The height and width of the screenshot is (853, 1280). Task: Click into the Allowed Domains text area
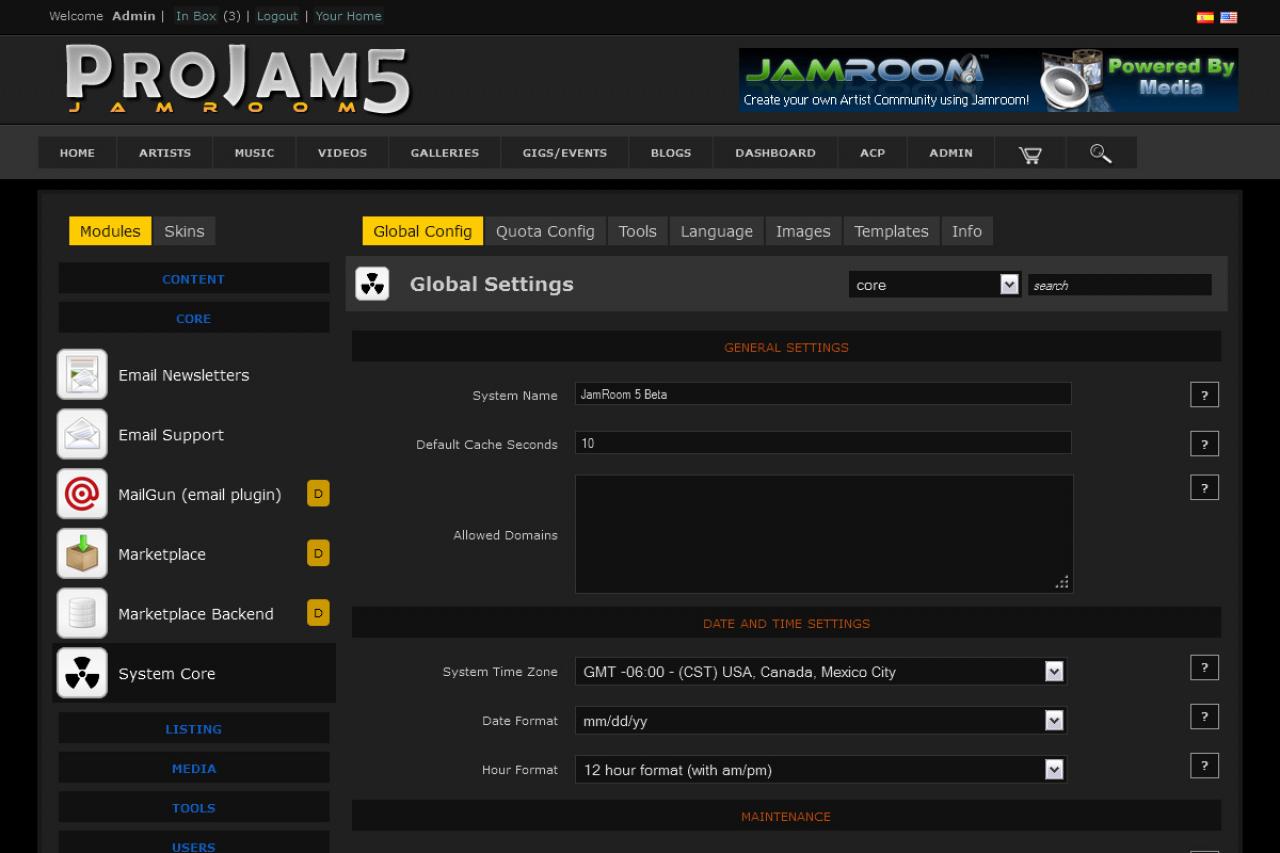click(823, 534)
